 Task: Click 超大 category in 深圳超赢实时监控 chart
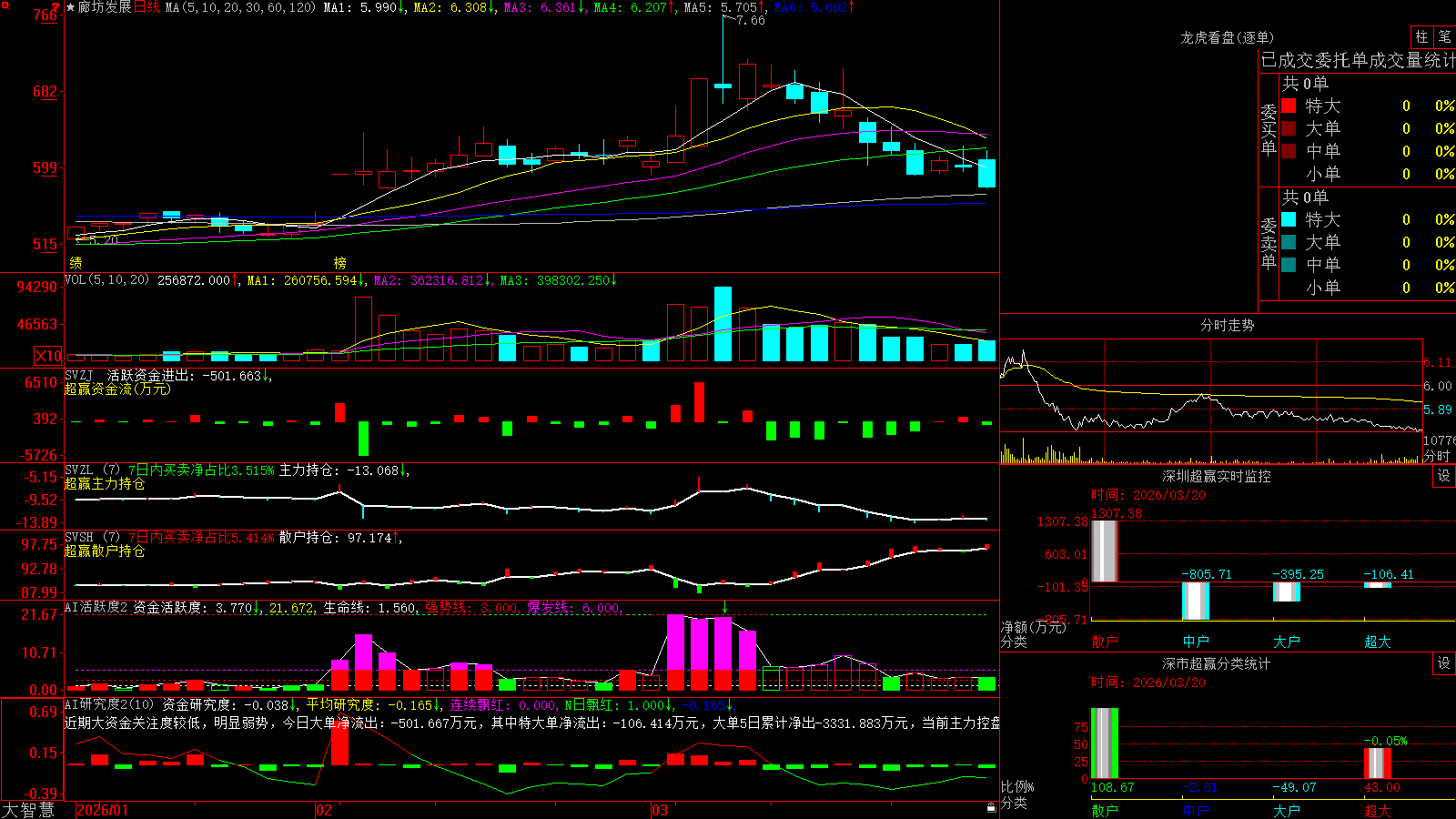click(x=1378, y=642)
